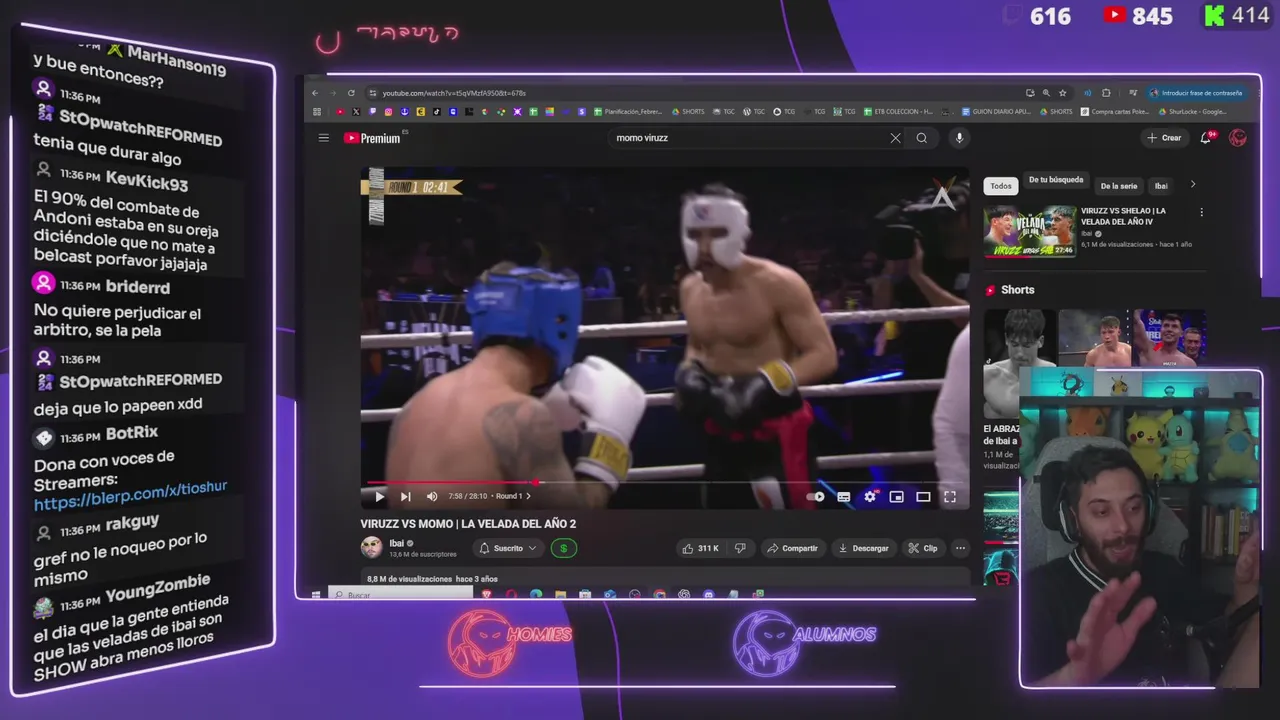Mute the video volume
Image resolution: width=1280 pixels, height=720 pixels.
pos(432,496)
